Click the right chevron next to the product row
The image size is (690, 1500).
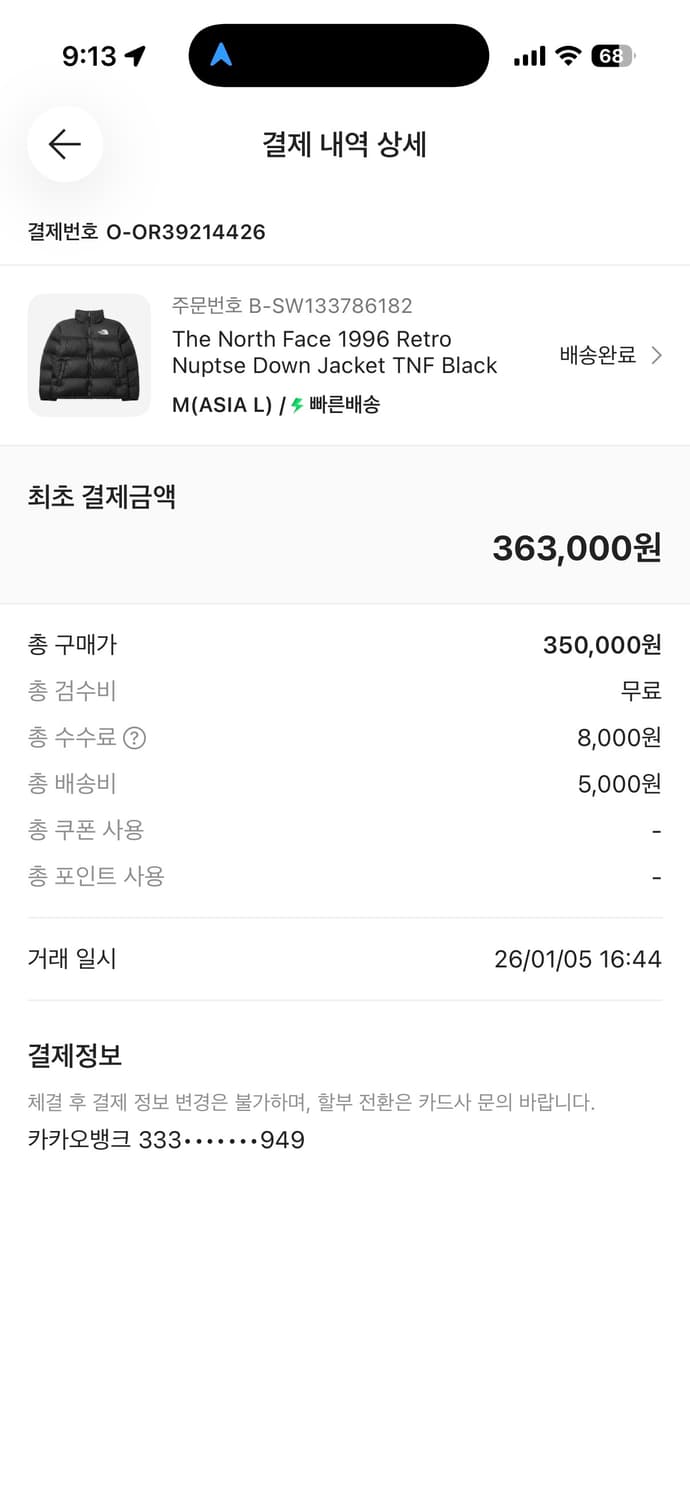coord(656,355)
